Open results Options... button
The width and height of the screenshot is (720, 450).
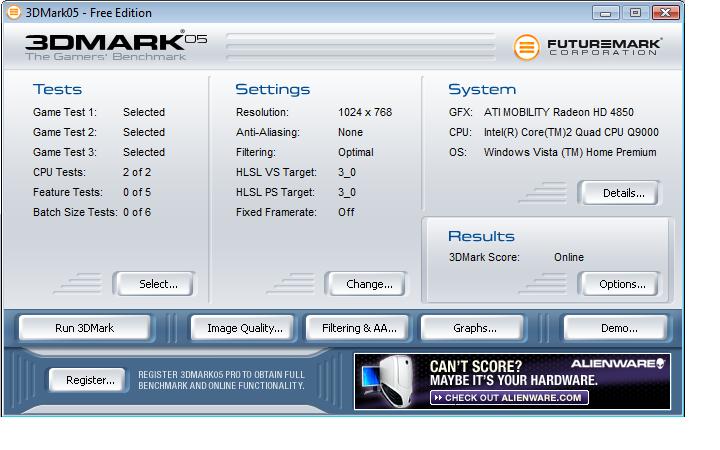pos(620,284)
